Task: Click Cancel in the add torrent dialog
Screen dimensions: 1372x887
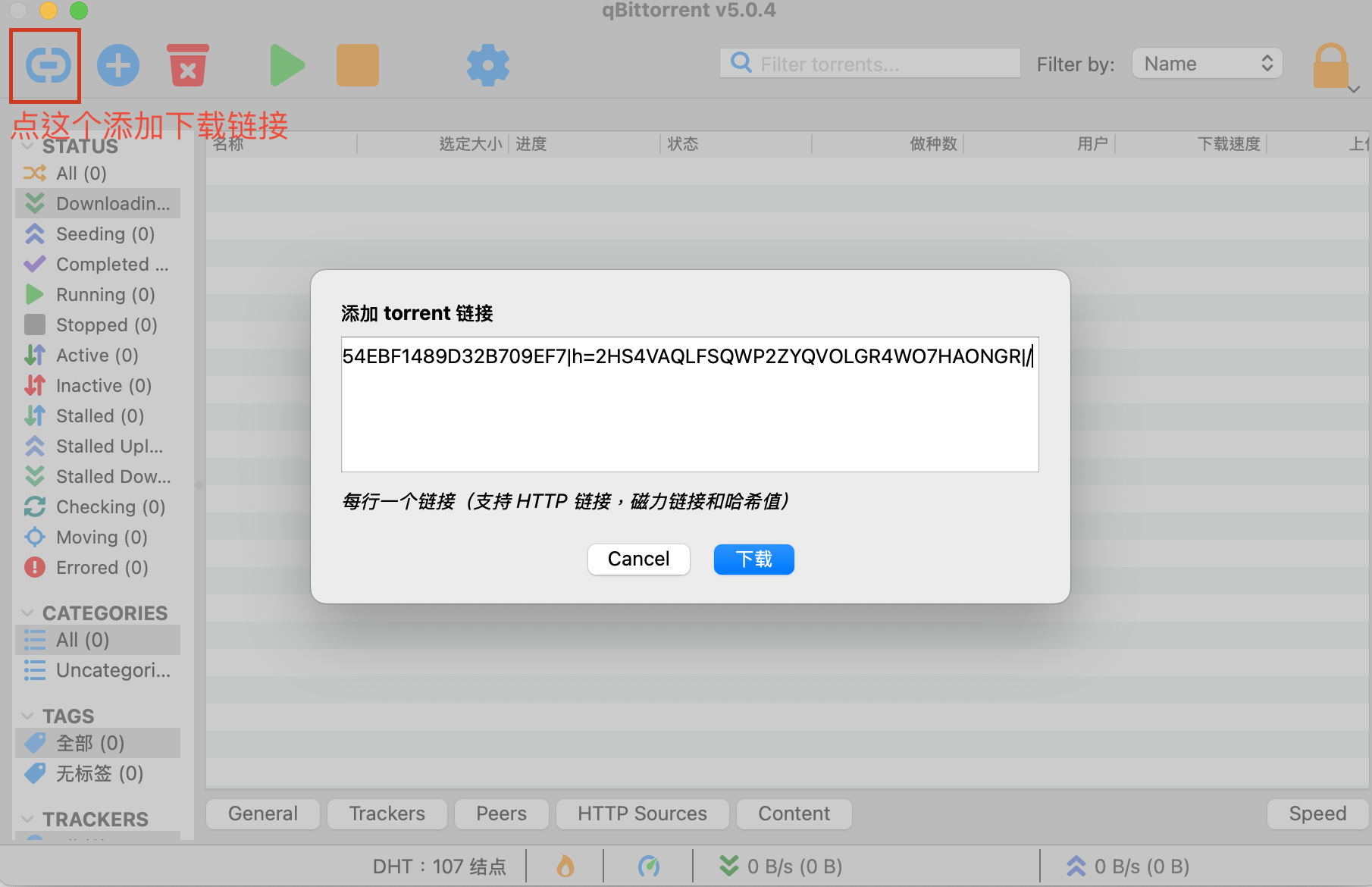Action: click(x=638, y=559)
